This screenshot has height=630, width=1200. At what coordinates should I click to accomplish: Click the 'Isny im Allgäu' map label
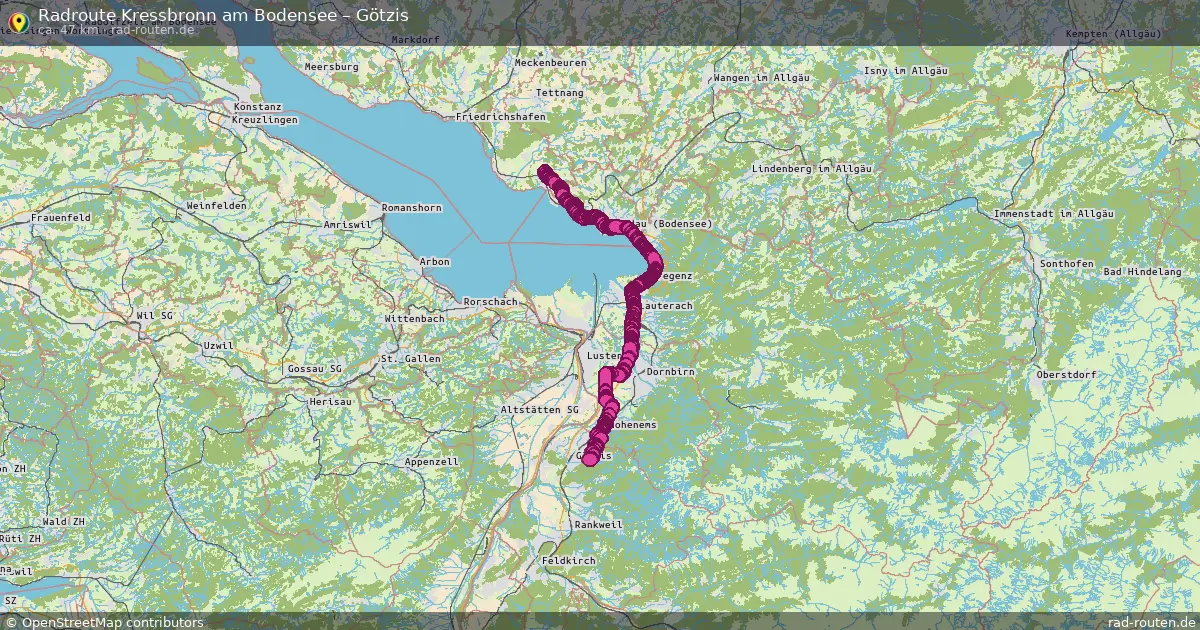[x=904, y=71]
